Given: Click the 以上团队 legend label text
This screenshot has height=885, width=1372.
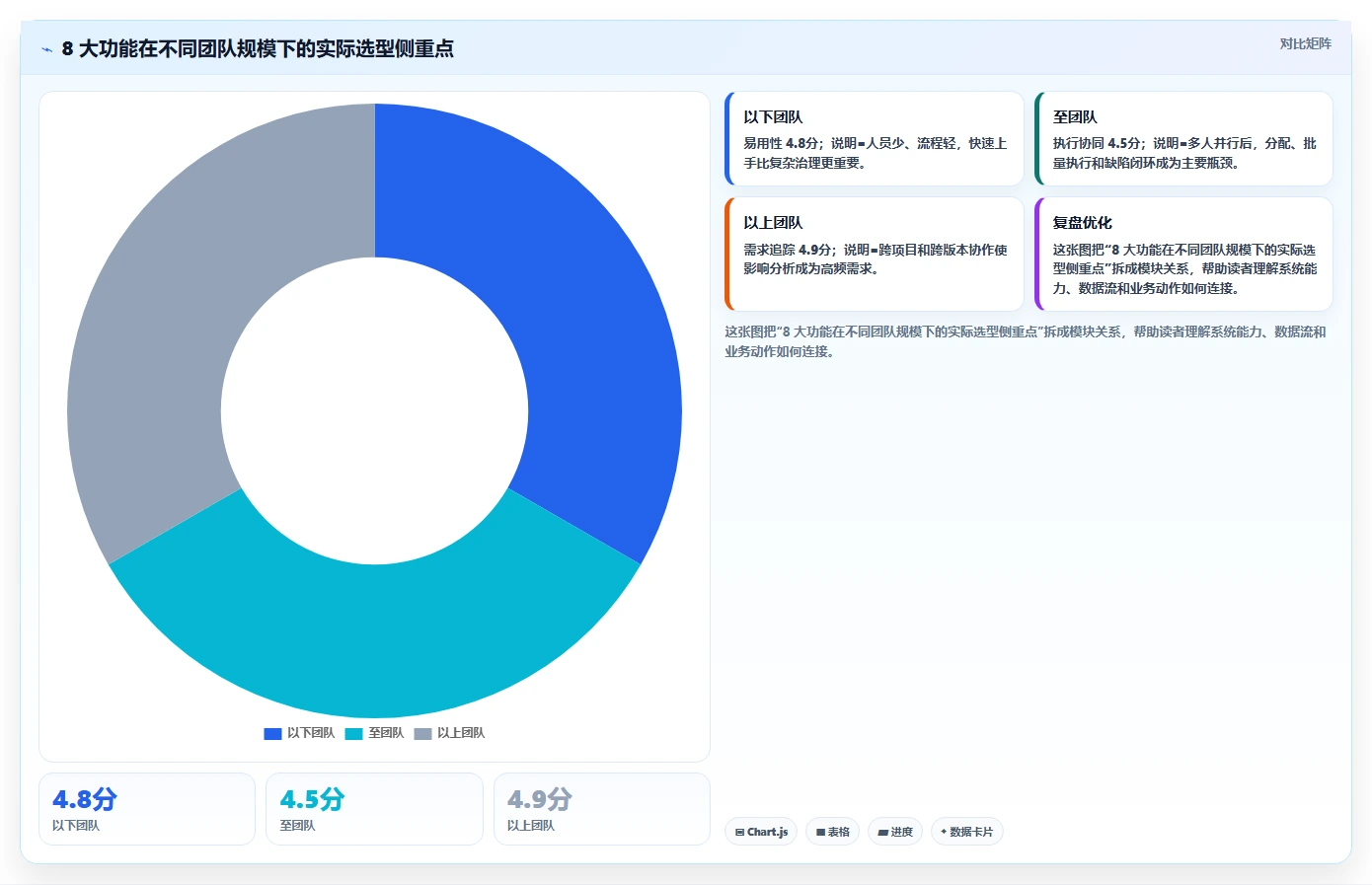Looking at the screenshot, I should (461, 733).
